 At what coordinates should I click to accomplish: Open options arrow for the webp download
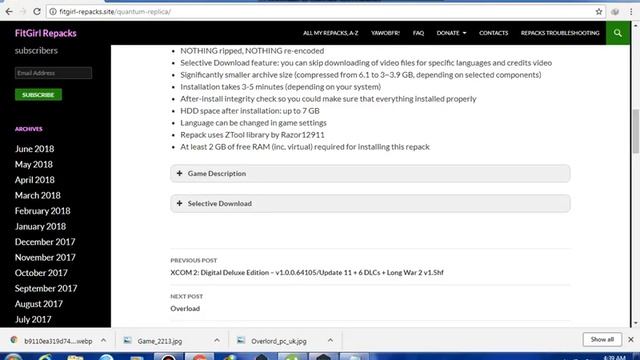tap(104, 340)
